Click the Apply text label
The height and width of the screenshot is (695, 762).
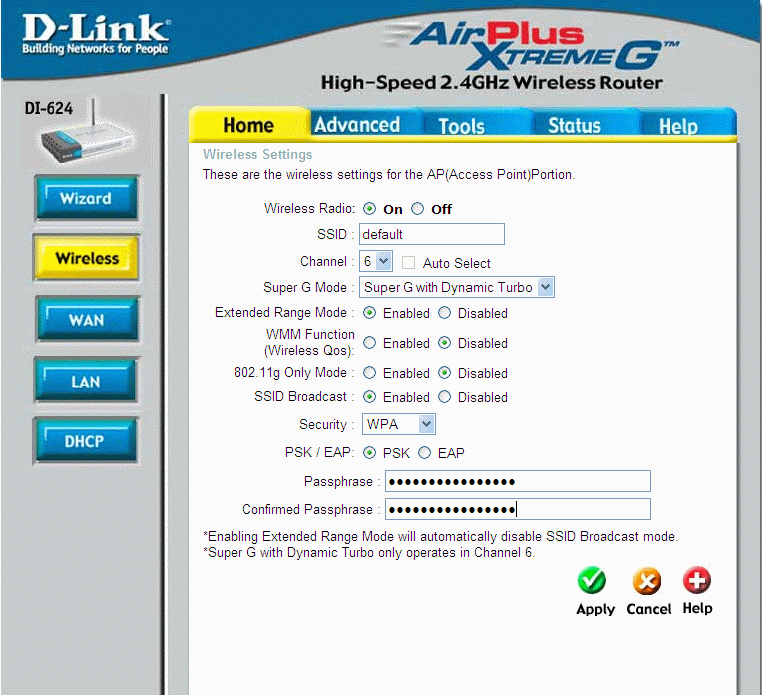(x=595, y=609)
